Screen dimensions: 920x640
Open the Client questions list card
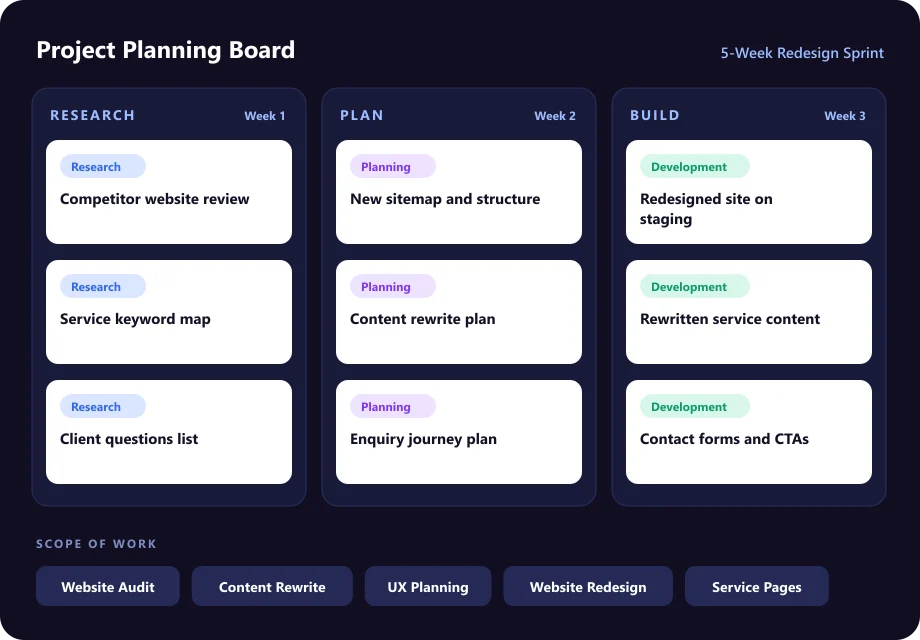(x=169, y=432)
